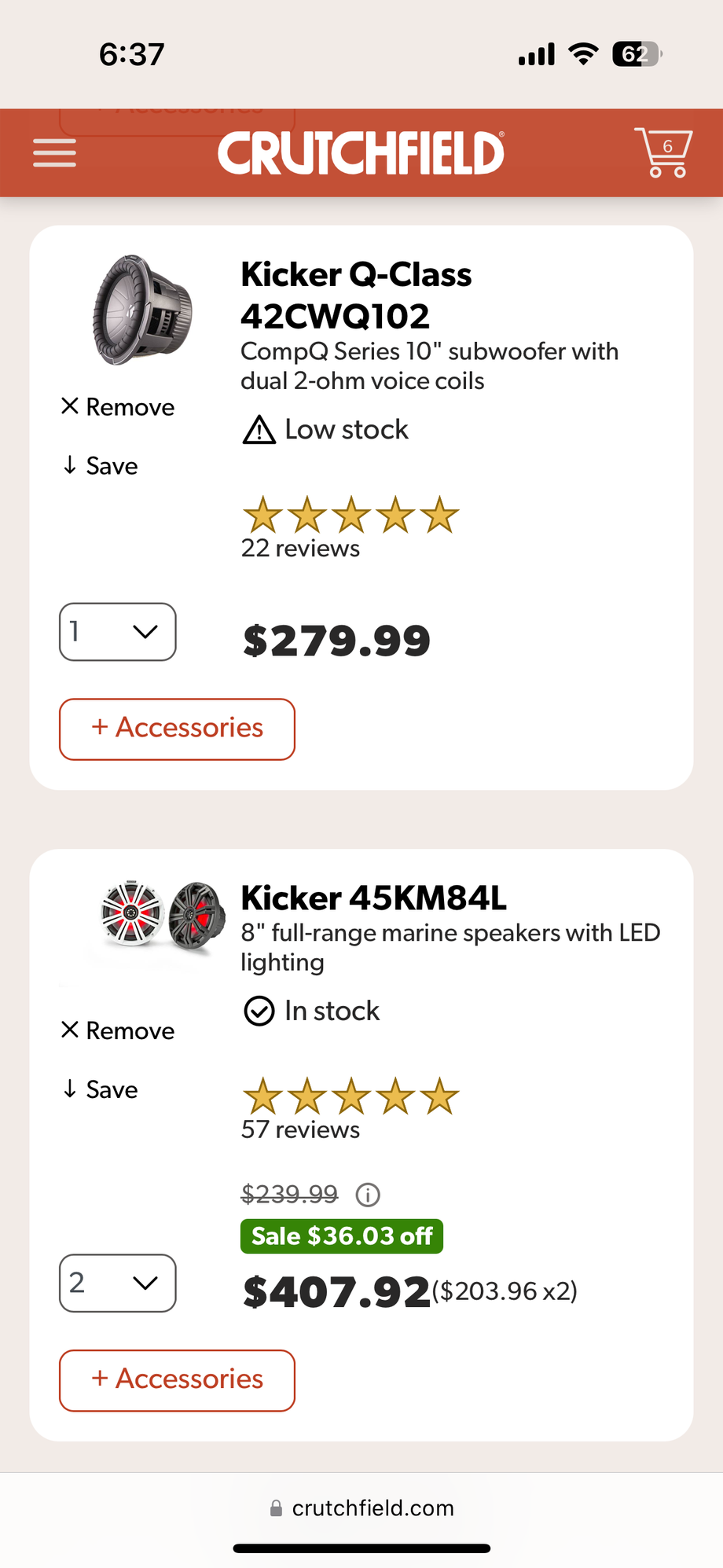Tap the Crutchfield logo

point(361,152)
